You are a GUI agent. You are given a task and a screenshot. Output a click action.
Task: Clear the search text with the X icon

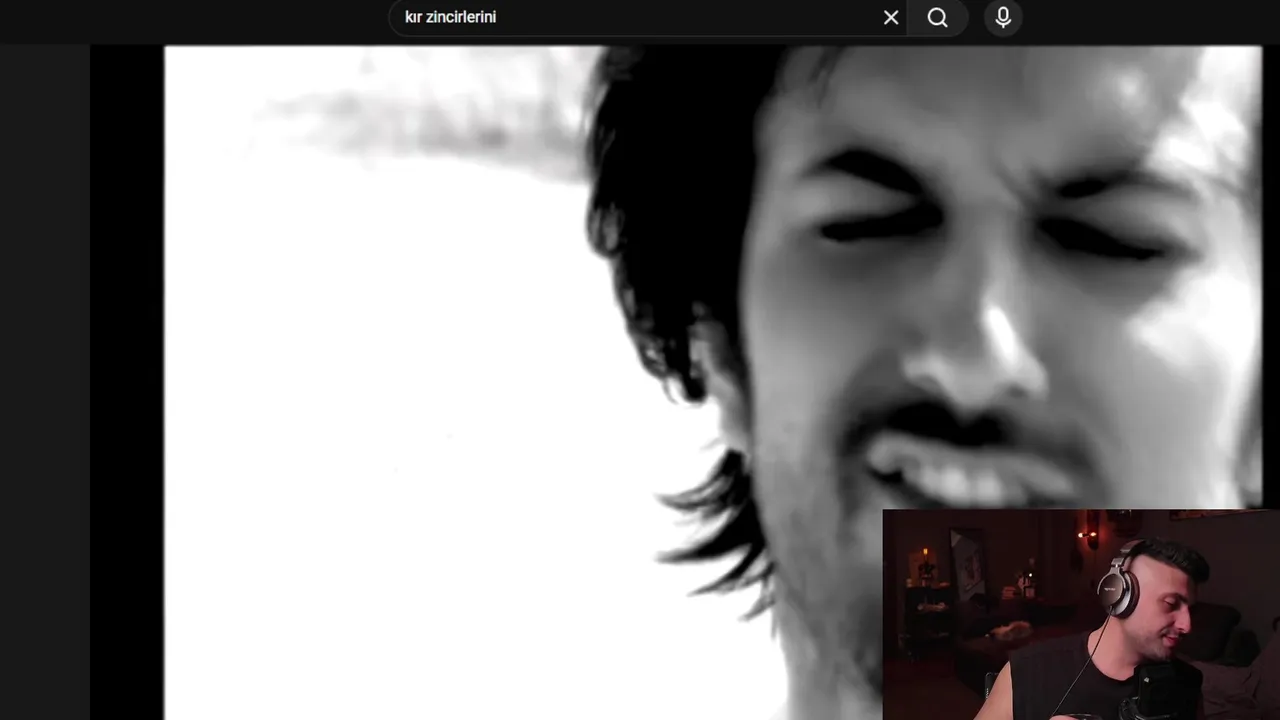(891, 18)
